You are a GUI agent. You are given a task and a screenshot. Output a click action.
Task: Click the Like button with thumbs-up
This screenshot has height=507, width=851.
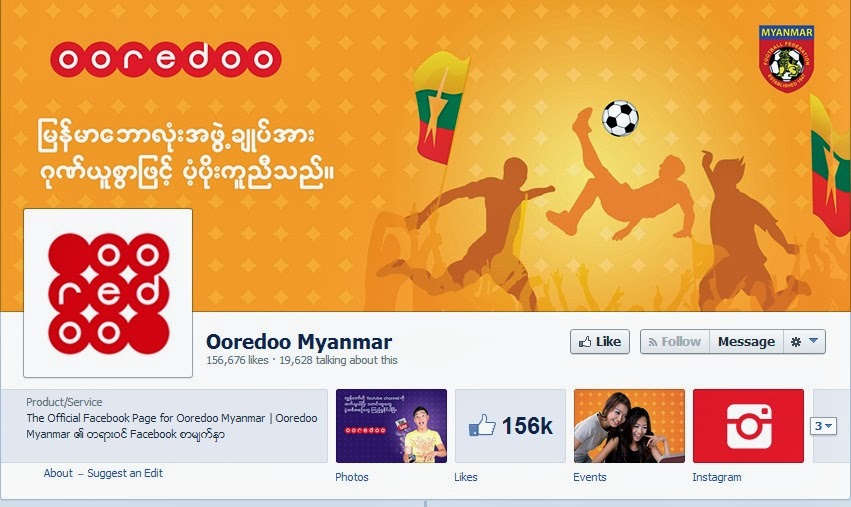tap(600, 341)
